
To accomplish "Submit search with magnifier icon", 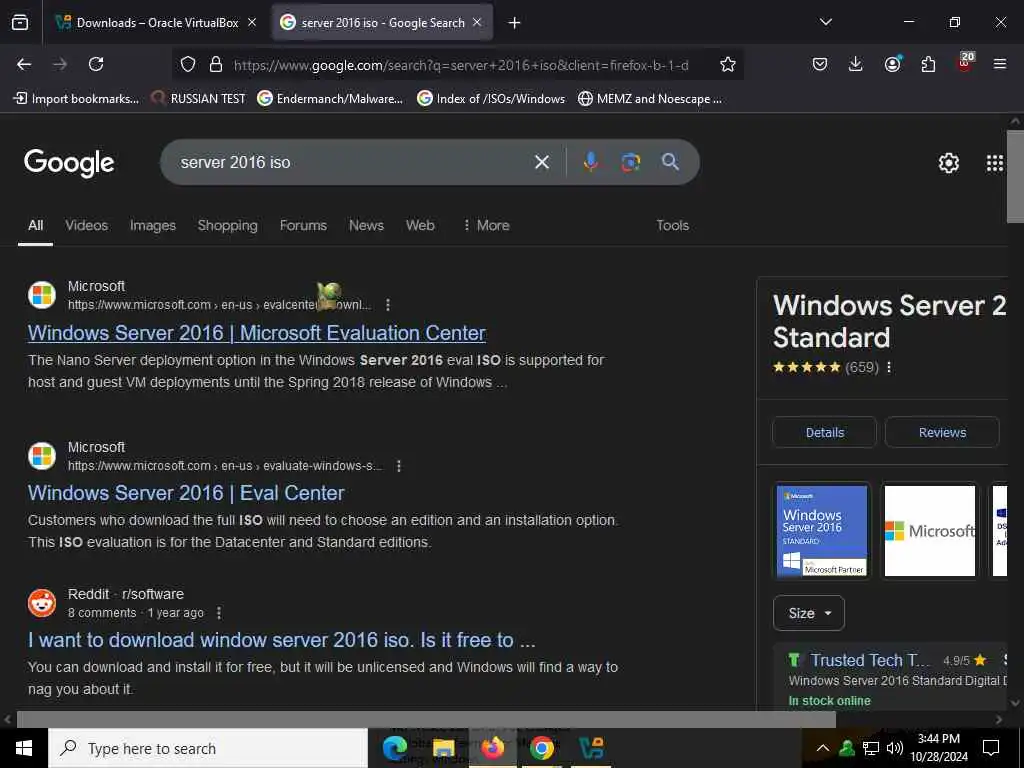I will pyautogui.click(x=670, y=162).
